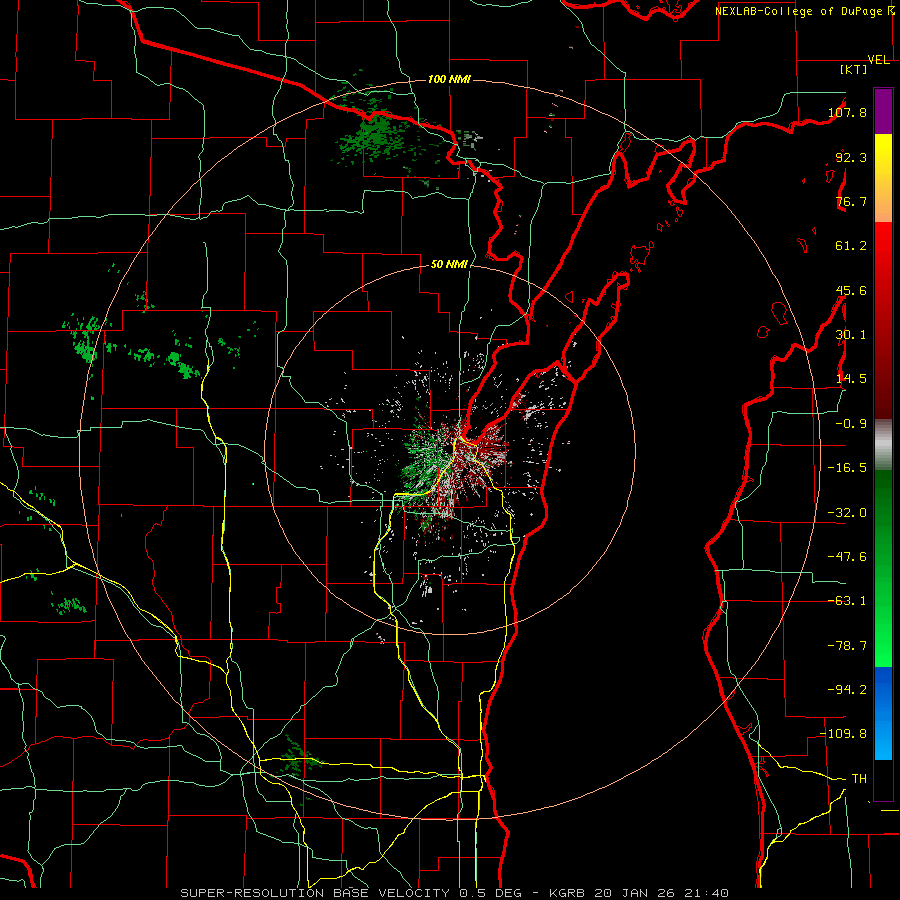Click the VEL legend title

(879, 60)
